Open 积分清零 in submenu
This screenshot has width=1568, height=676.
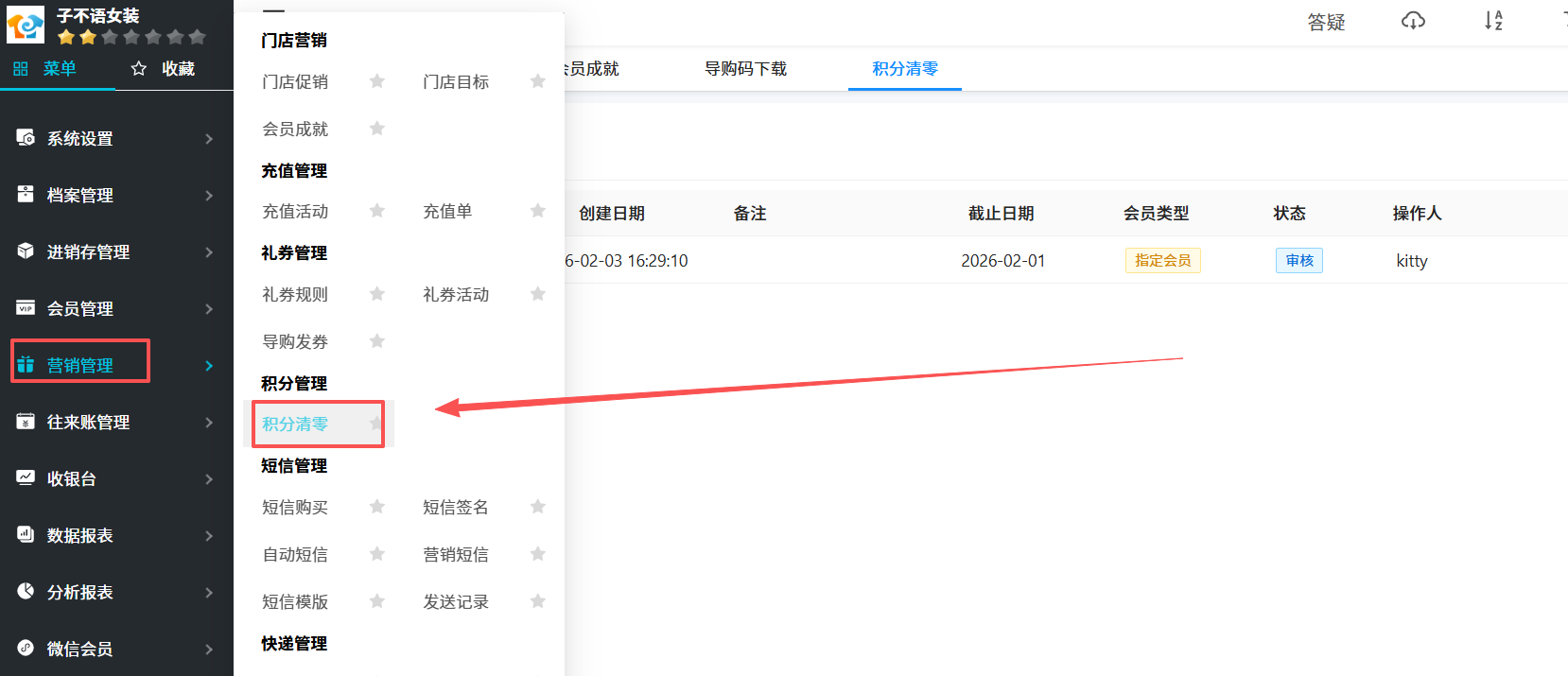(295, 425)
